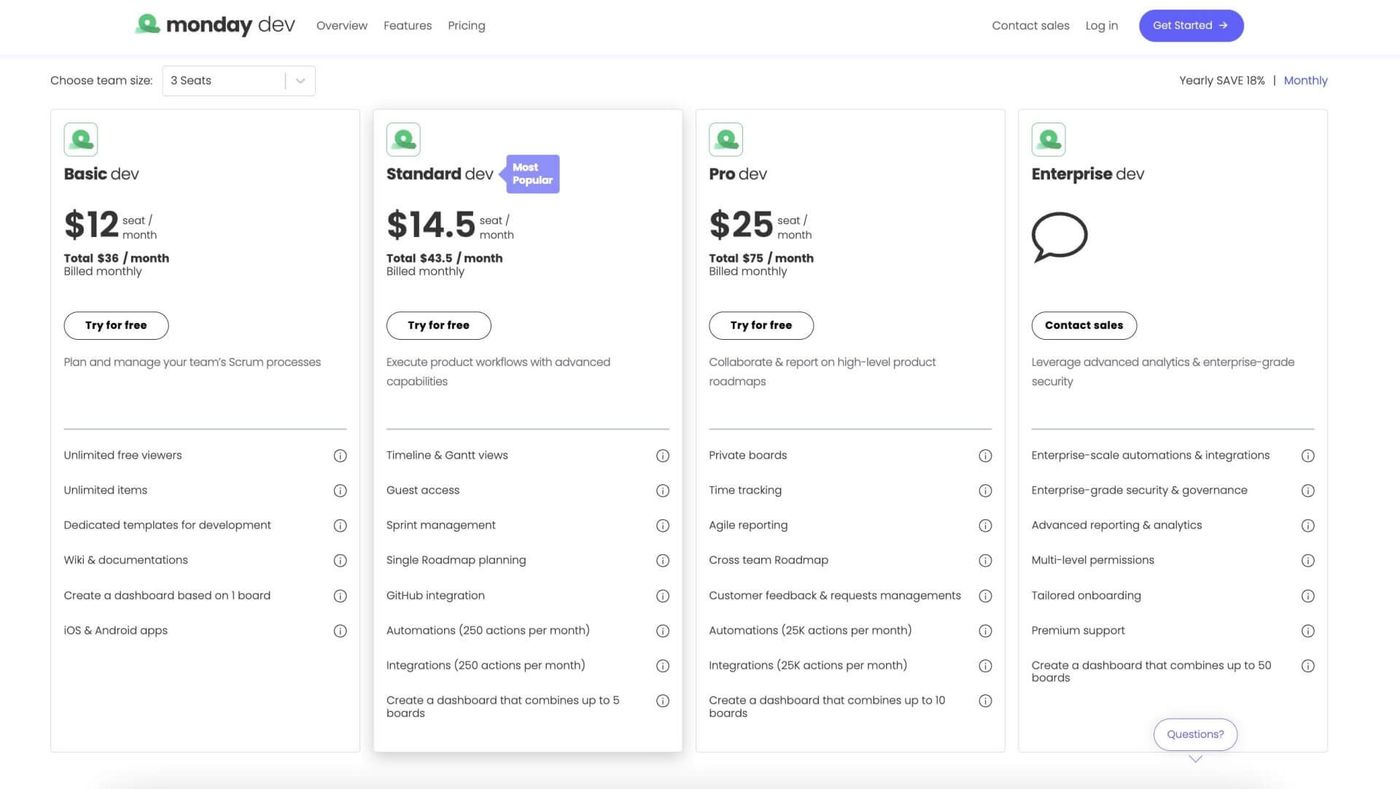Image resolution: width=1400 pixels, height=789 pixels.
Task: Open the Pricing nav item
Action: 467,26
